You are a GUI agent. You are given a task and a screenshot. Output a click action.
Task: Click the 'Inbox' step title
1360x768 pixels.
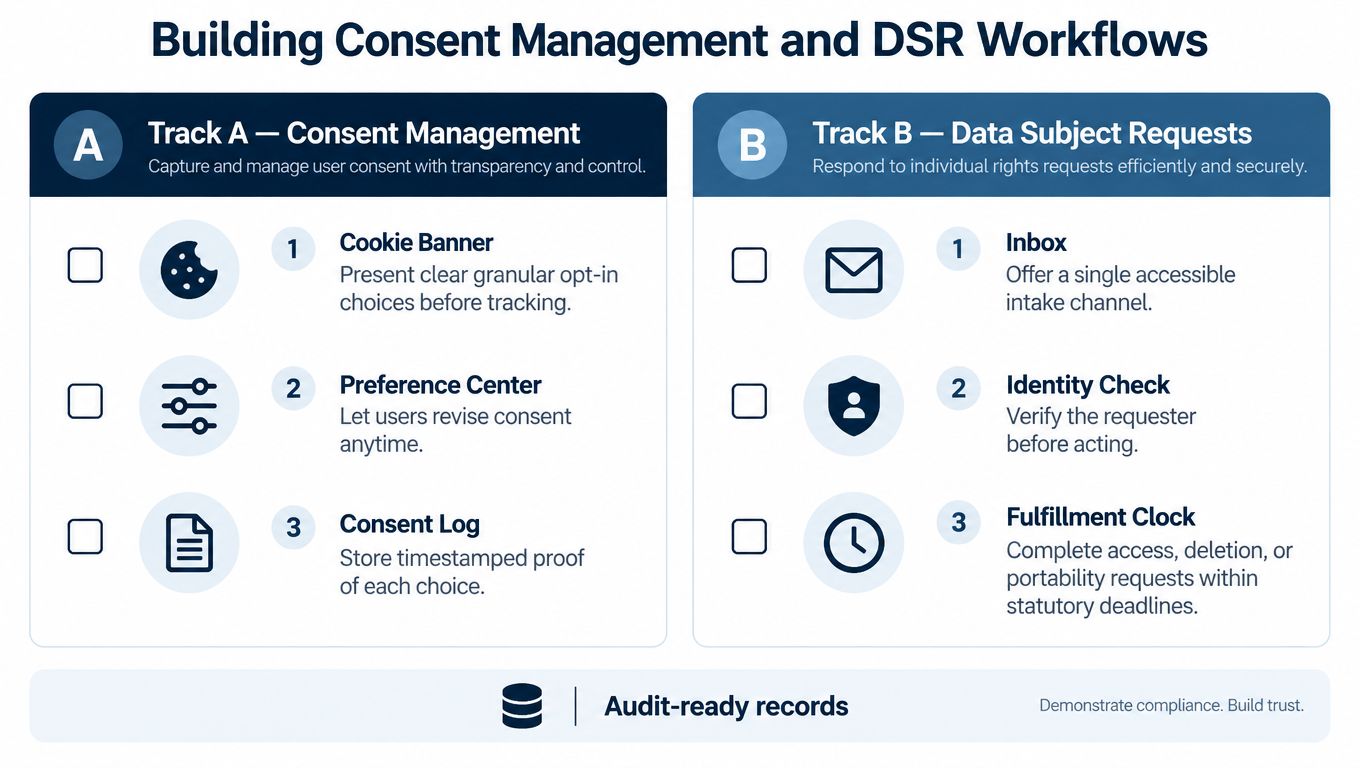coord(1036,242)
